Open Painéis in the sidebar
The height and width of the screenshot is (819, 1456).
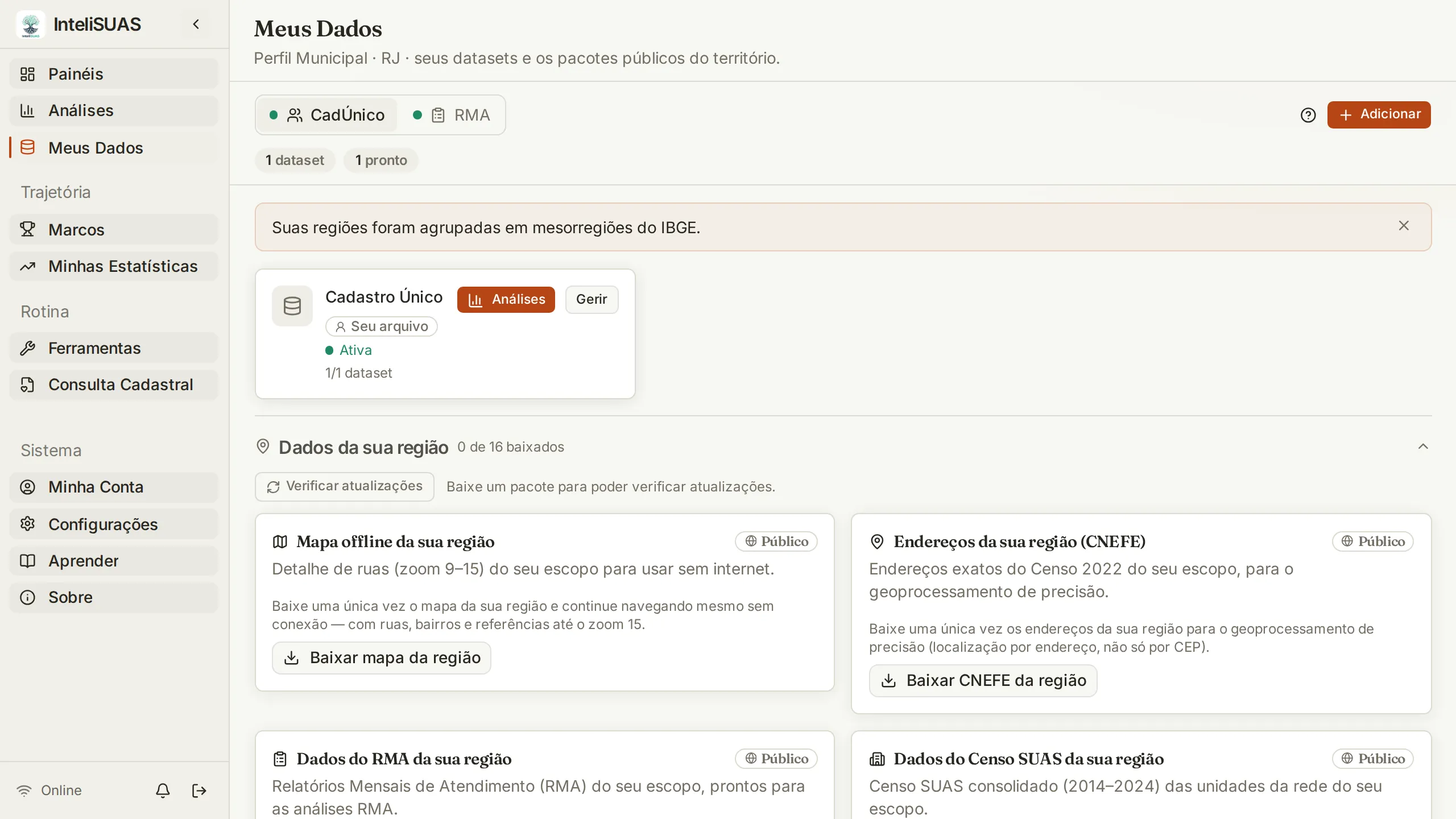click(x=114, y=74)
